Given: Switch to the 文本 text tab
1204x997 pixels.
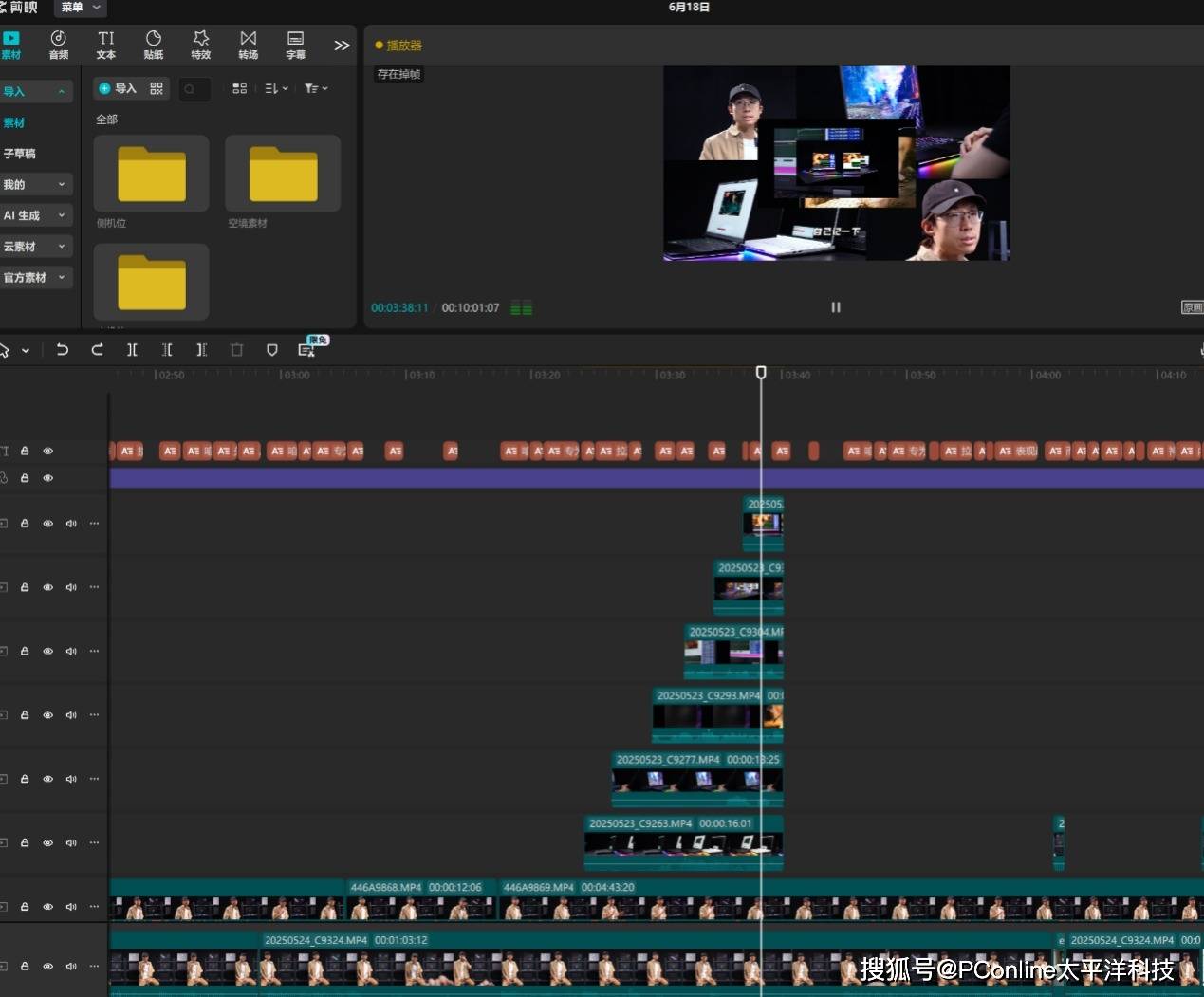Looking at the screenshot, I should (106, 44).
